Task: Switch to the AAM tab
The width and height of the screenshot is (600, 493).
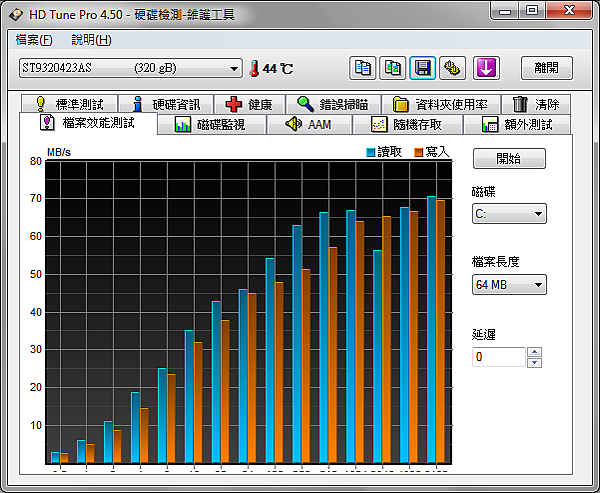Action: click(x=309, y=124)
